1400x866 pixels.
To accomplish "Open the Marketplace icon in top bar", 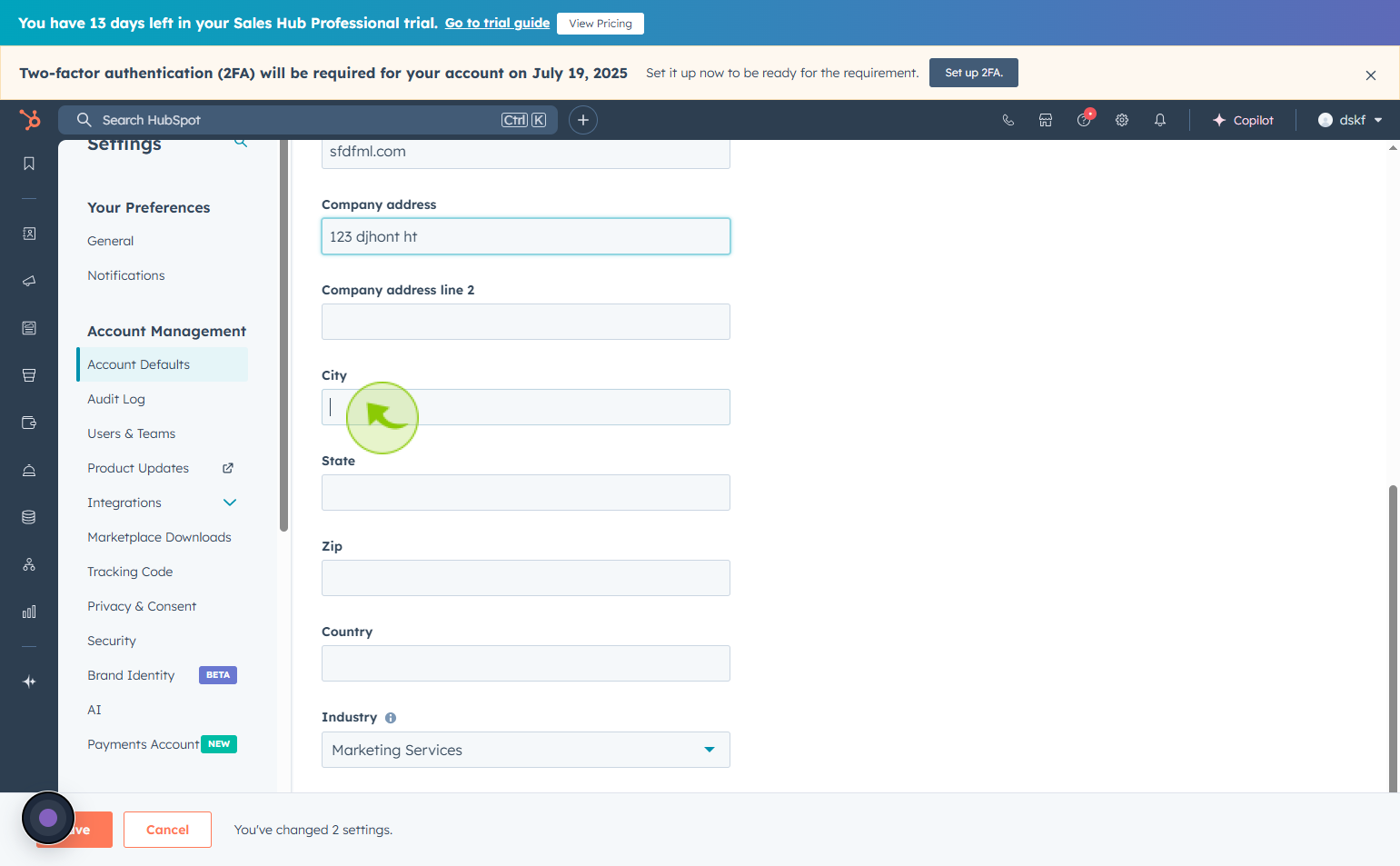I will (1046, 120).
